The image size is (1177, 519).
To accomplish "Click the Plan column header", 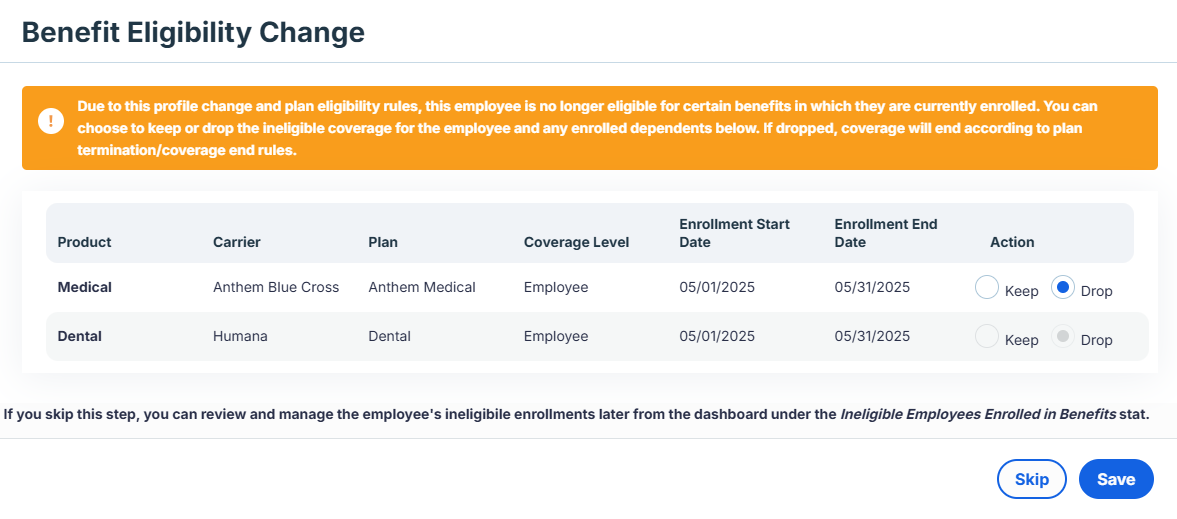I will [383, 242].
